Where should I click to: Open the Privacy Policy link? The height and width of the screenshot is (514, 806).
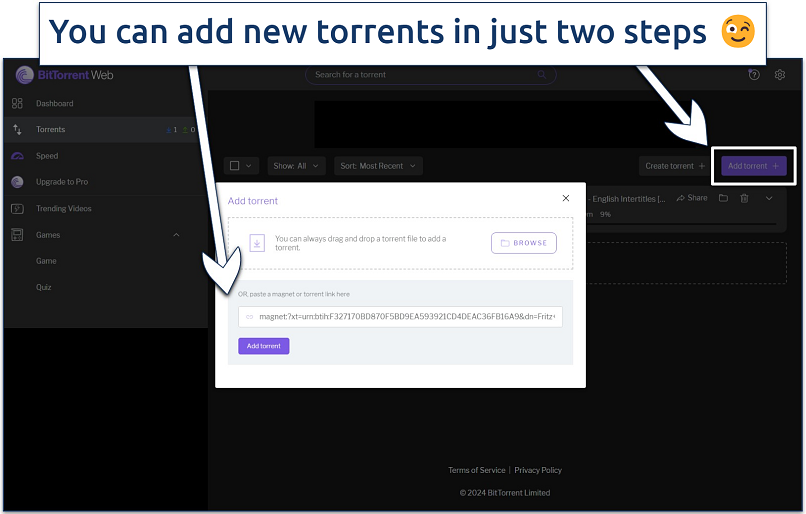pos(538,470)
